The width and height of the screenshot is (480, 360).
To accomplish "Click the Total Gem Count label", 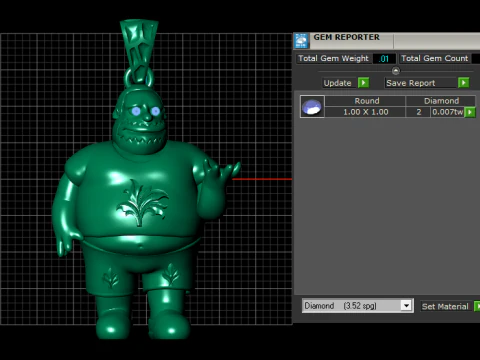I will tap(434, 58).
